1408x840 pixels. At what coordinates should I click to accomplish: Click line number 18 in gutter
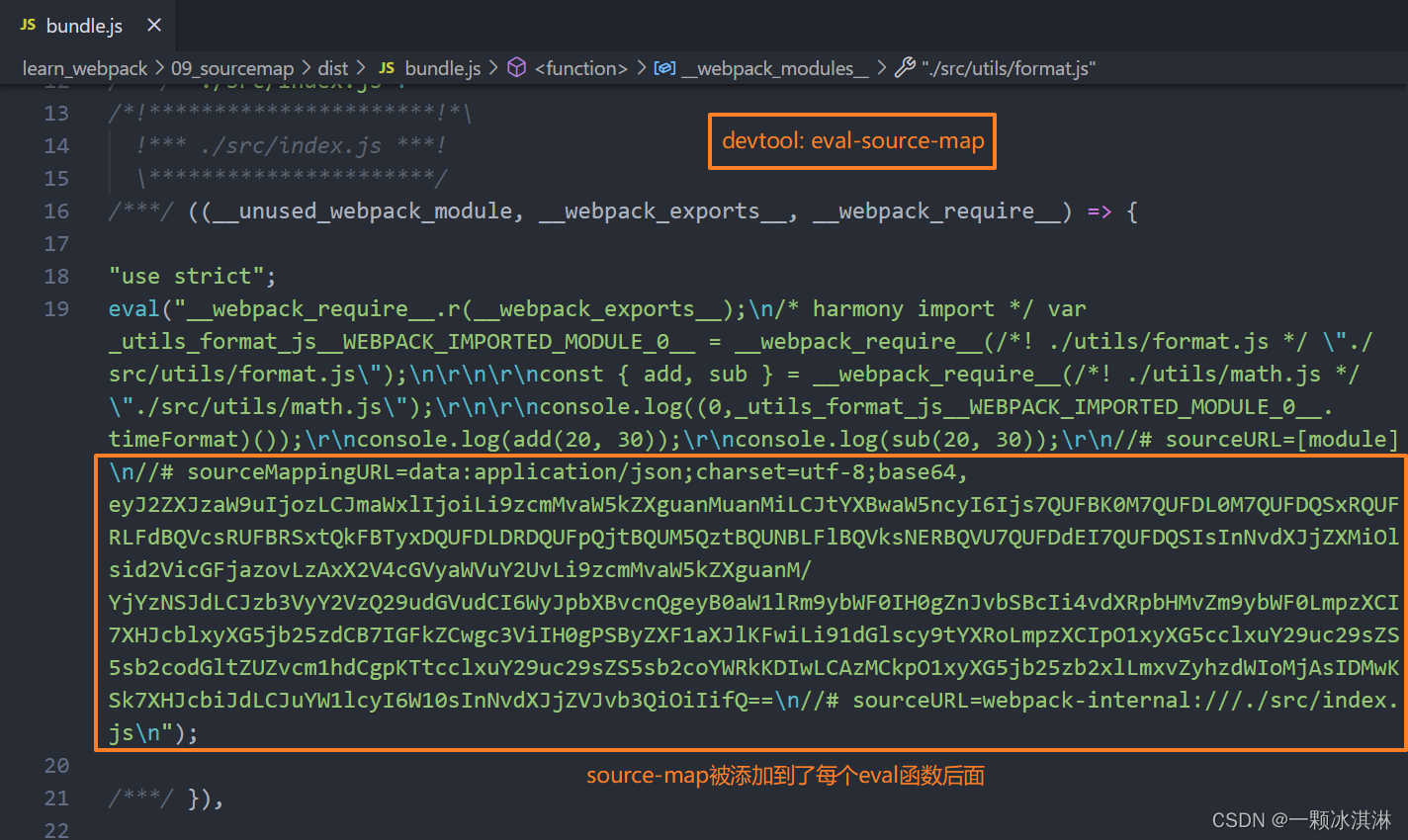click(56, 277)
